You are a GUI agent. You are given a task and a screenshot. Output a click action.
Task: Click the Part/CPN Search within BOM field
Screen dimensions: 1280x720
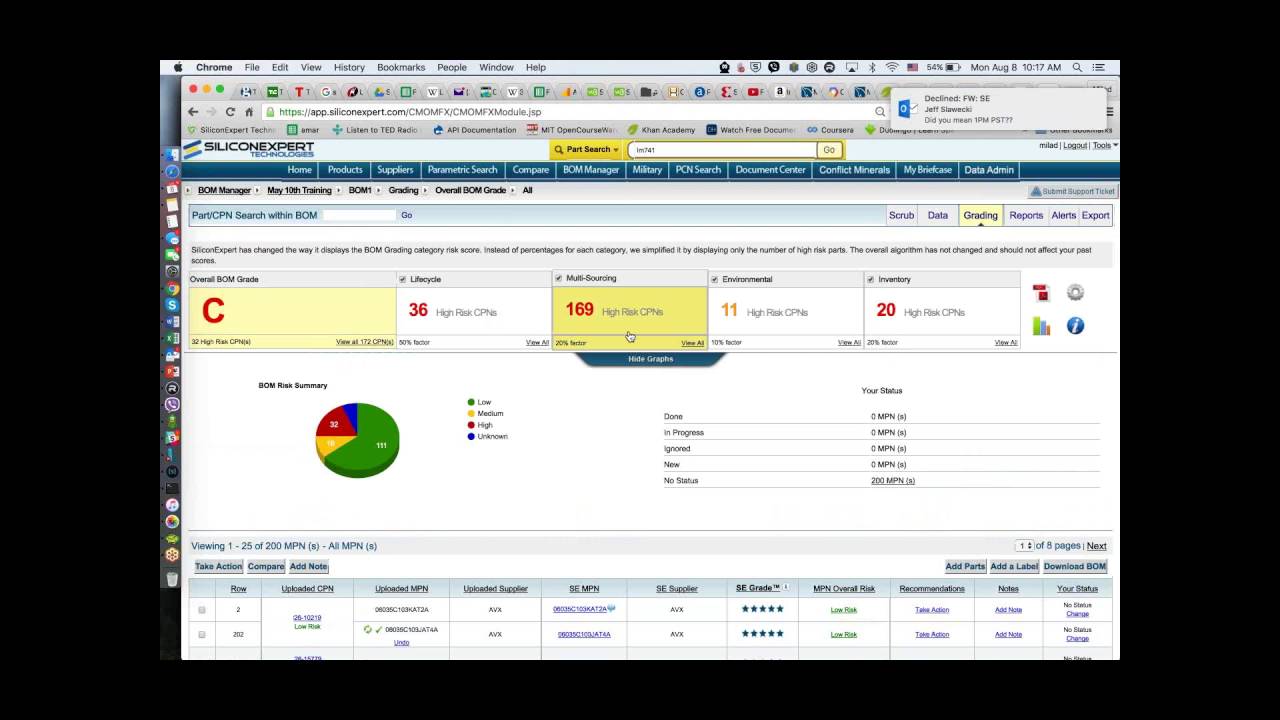click(x=358, y=215)
